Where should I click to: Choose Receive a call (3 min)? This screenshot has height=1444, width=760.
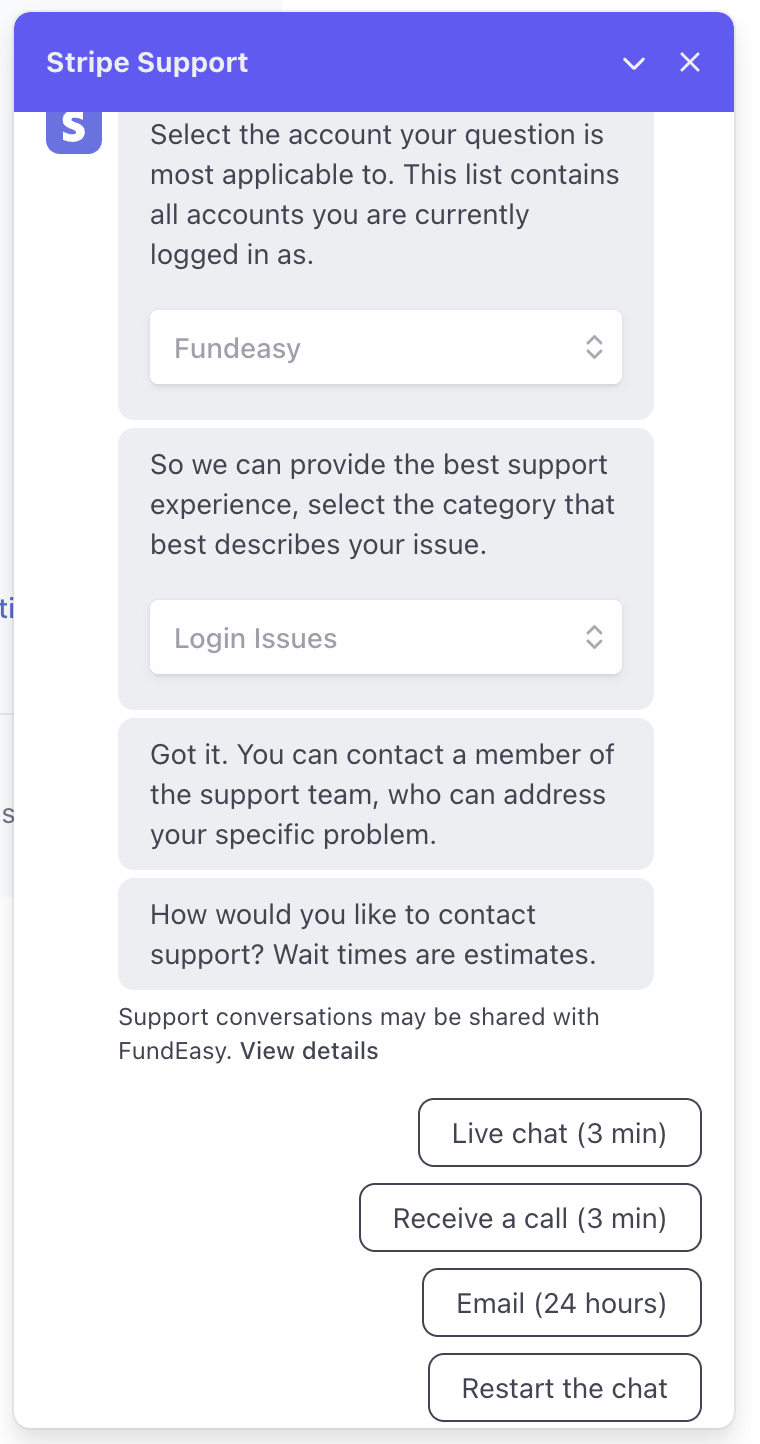tap(530, 1218)
